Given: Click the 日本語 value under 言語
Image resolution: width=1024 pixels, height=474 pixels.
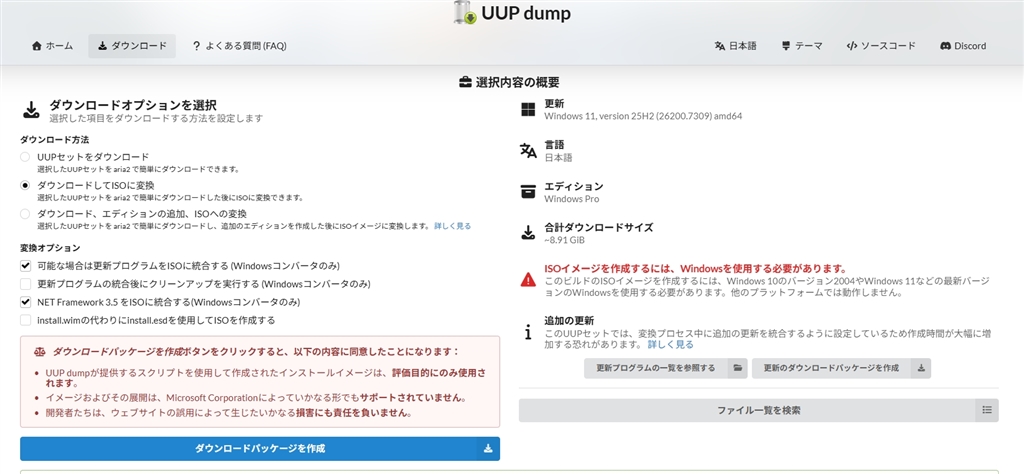Looking at the screenshot, I should pos(558,157).
